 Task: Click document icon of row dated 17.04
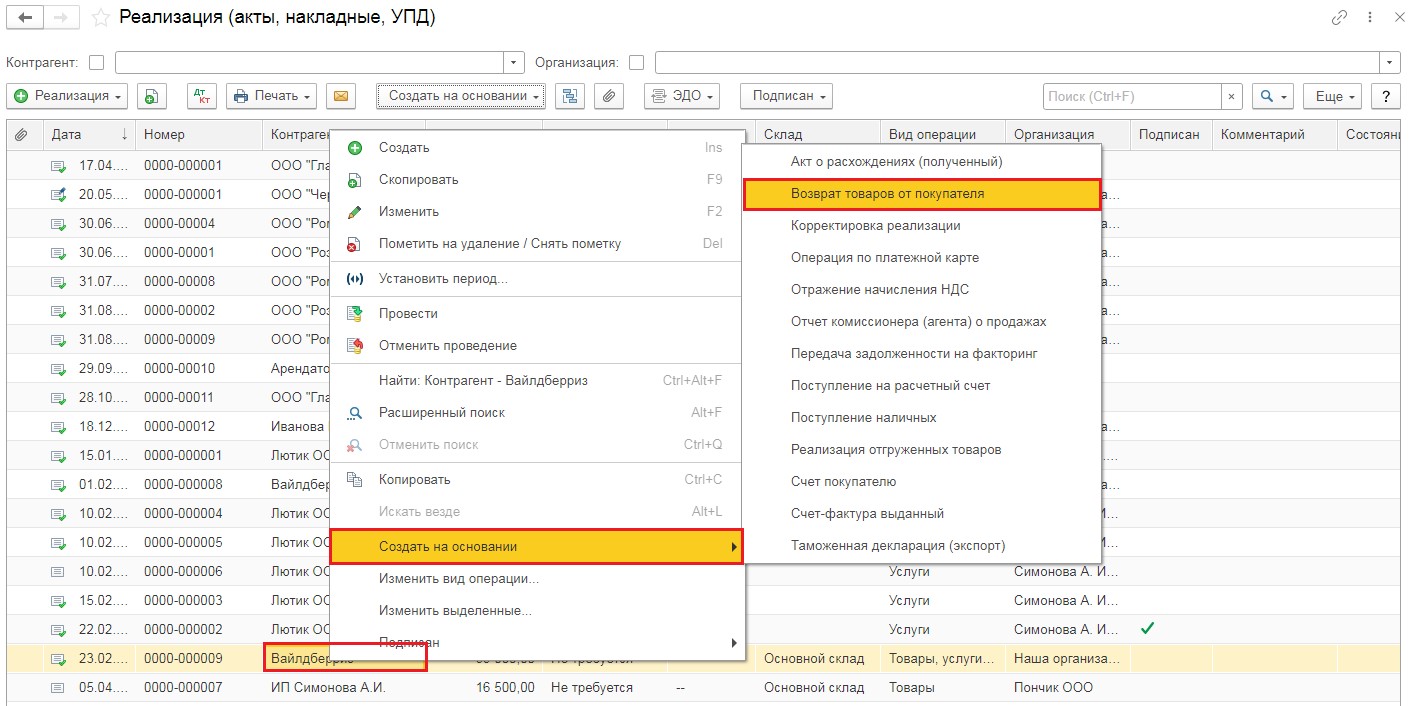tap(58, 166)
